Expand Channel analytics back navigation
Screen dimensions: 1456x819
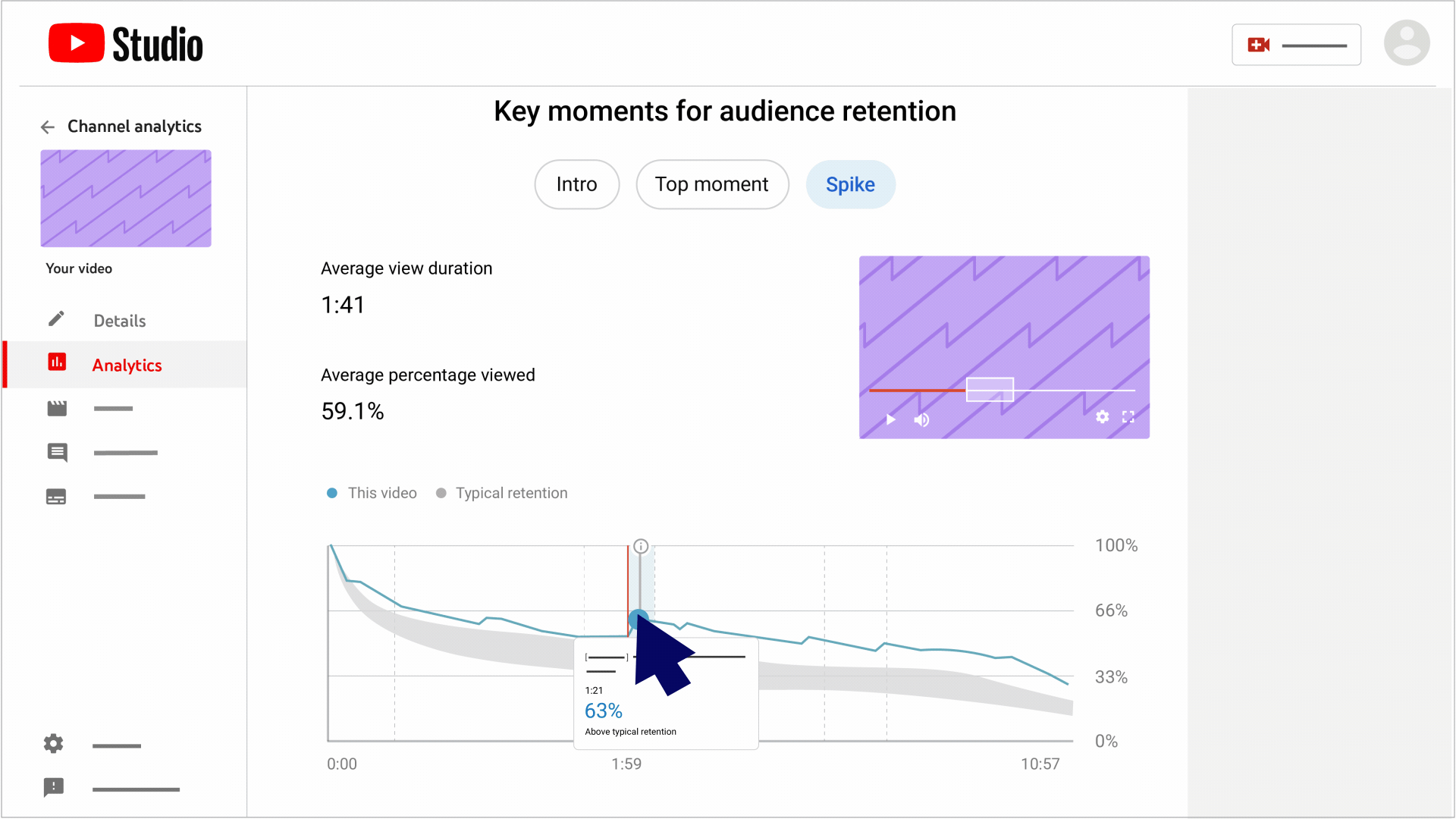pos(47,127)
